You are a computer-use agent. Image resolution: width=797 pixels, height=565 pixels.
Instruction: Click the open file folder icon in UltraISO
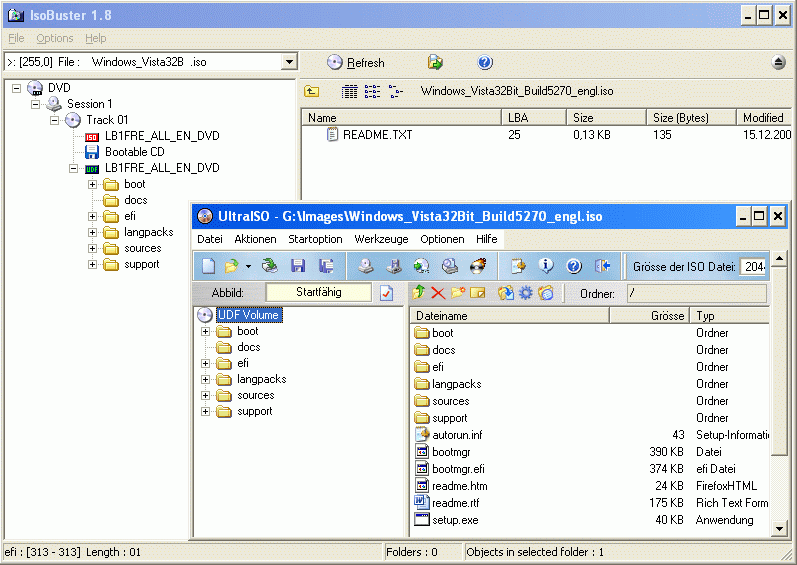(x=232, y=266)
